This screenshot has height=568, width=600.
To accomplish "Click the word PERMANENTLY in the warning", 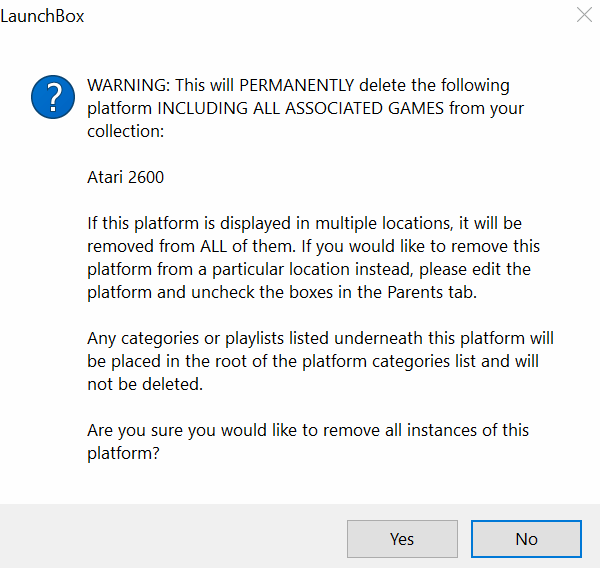I will 297,85.
